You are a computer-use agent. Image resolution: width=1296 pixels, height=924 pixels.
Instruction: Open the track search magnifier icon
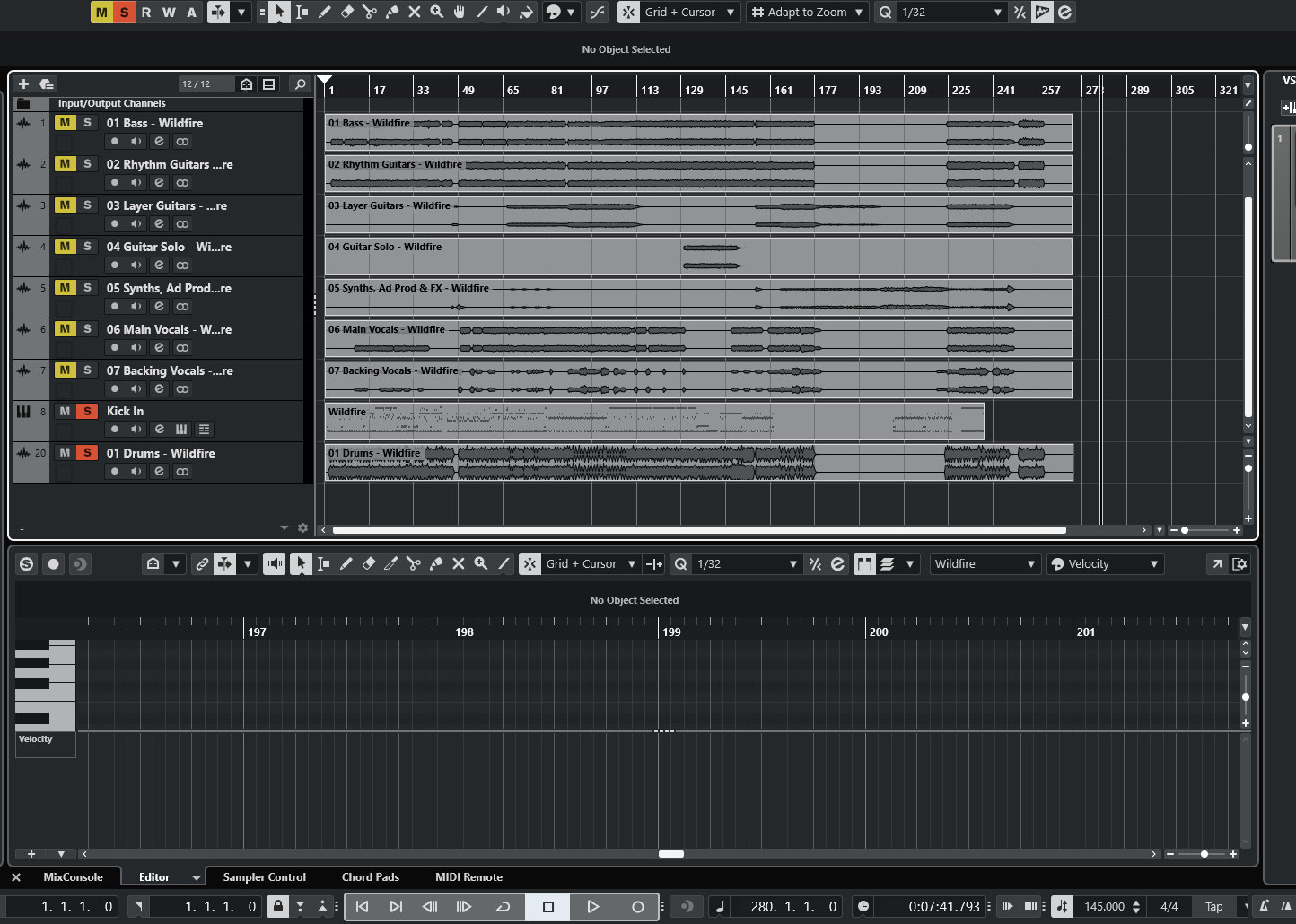(x=301, y=83)
